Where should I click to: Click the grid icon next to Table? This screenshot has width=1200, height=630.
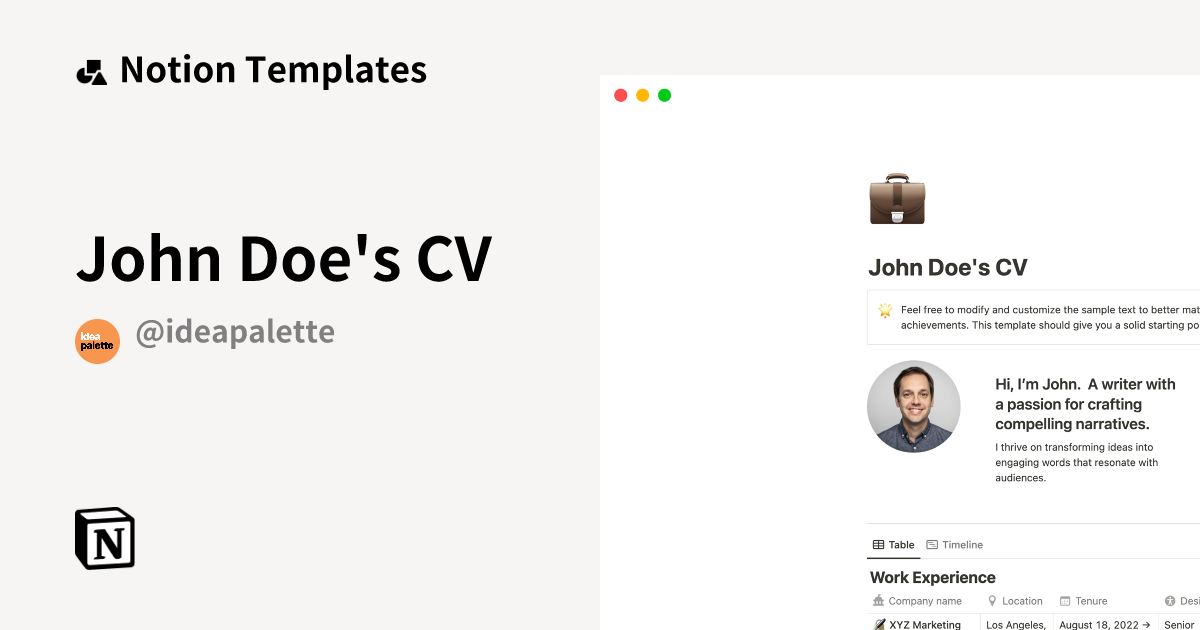[x=877, y=544]
